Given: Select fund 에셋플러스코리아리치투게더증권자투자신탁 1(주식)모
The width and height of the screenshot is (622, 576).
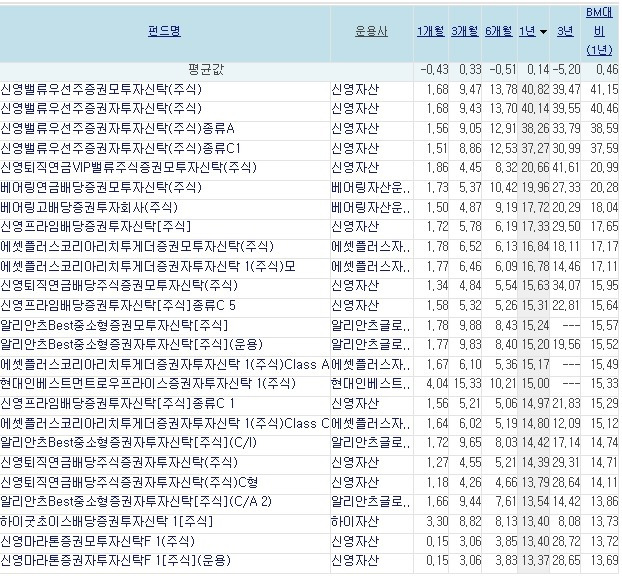Looking at the screenshot, I should coord(148,266).
